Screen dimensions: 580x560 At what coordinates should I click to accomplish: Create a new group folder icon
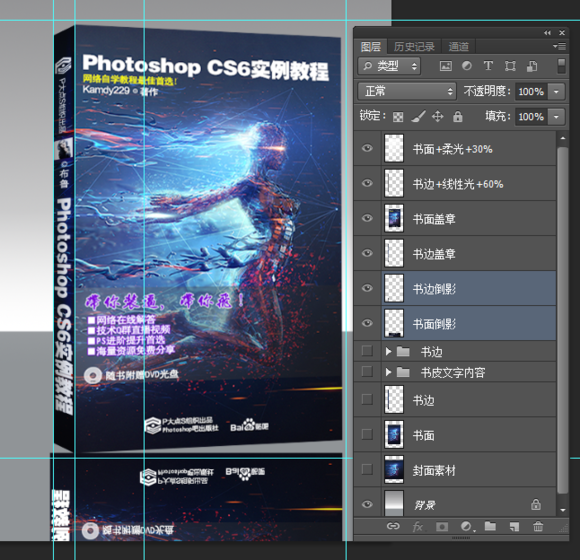[490, 526]
